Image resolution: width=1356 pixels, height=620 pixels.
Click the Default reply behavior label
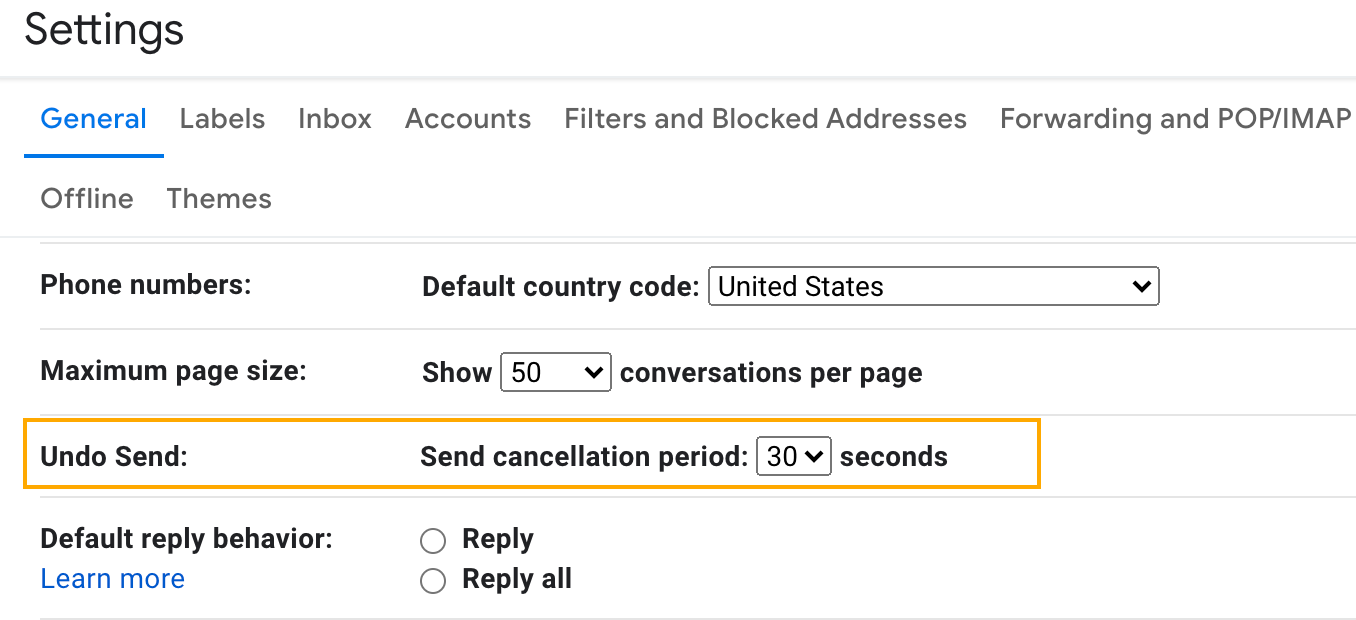coord(186,539)
